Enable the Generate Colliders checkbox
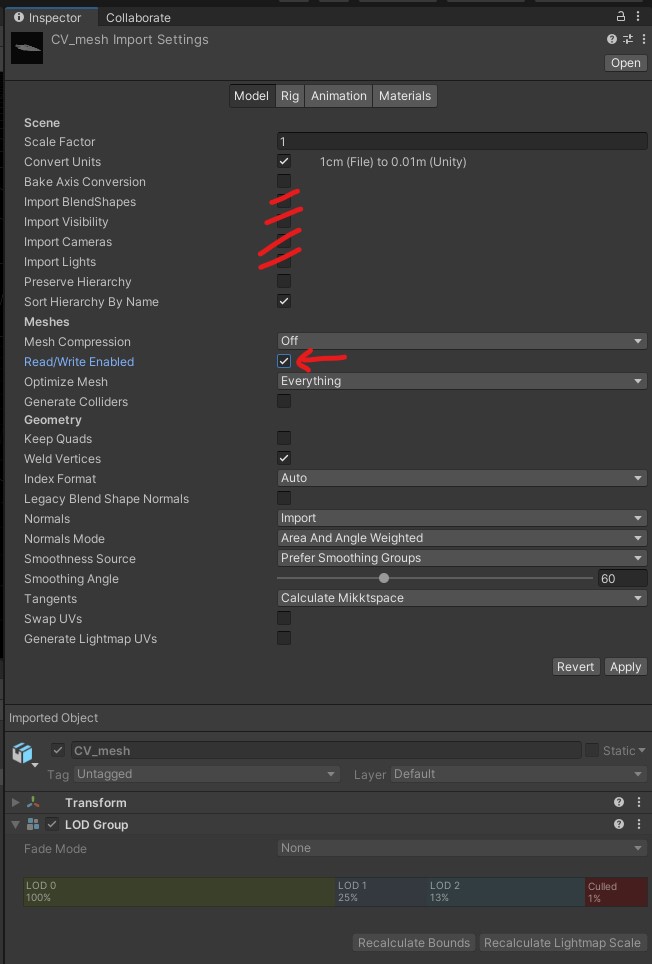This screenshot has width=652, height=964. [x=284, y=401]
